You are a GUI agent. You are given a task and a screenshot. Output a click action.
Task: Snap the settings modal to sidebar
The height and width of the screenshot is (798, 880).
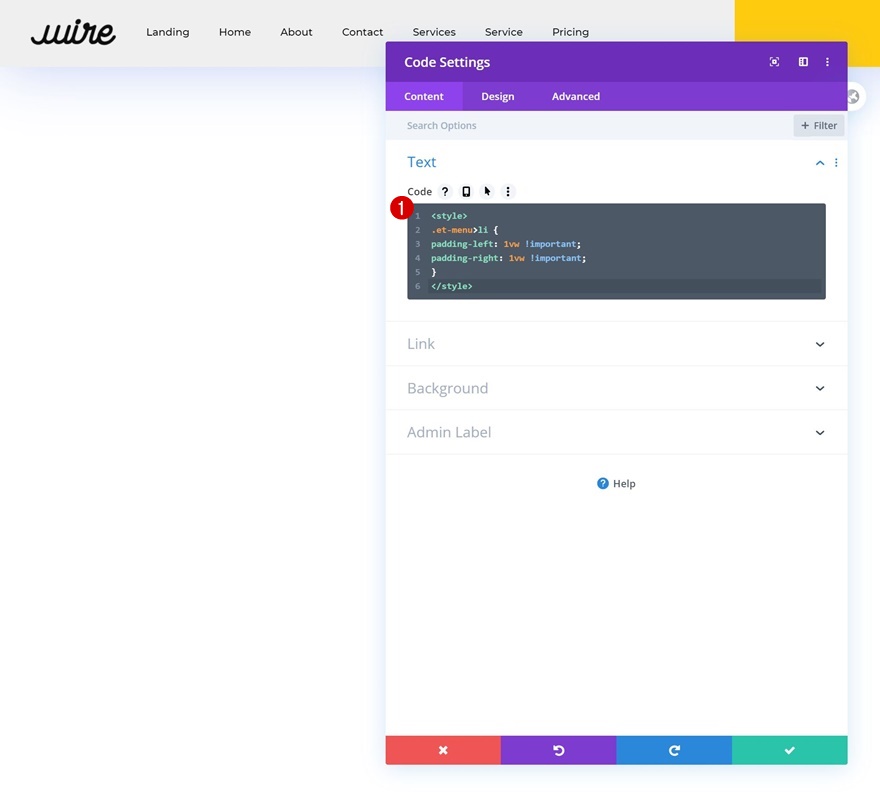pyautogui.click(x=803, y=62)
